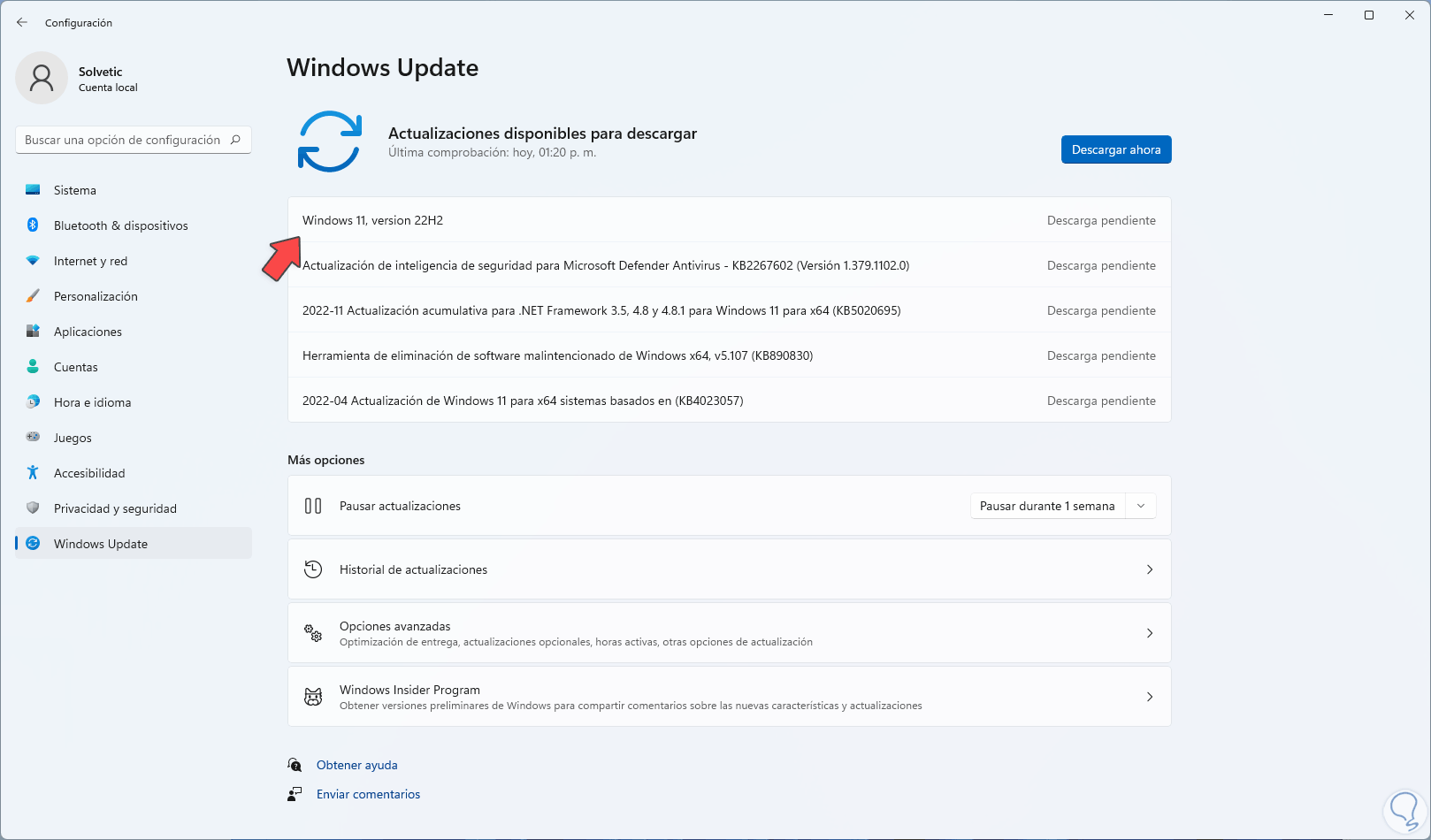1431x840 pixels.
Task: Click the .NET Framework KB5020695 update
Action: [730, 310]
